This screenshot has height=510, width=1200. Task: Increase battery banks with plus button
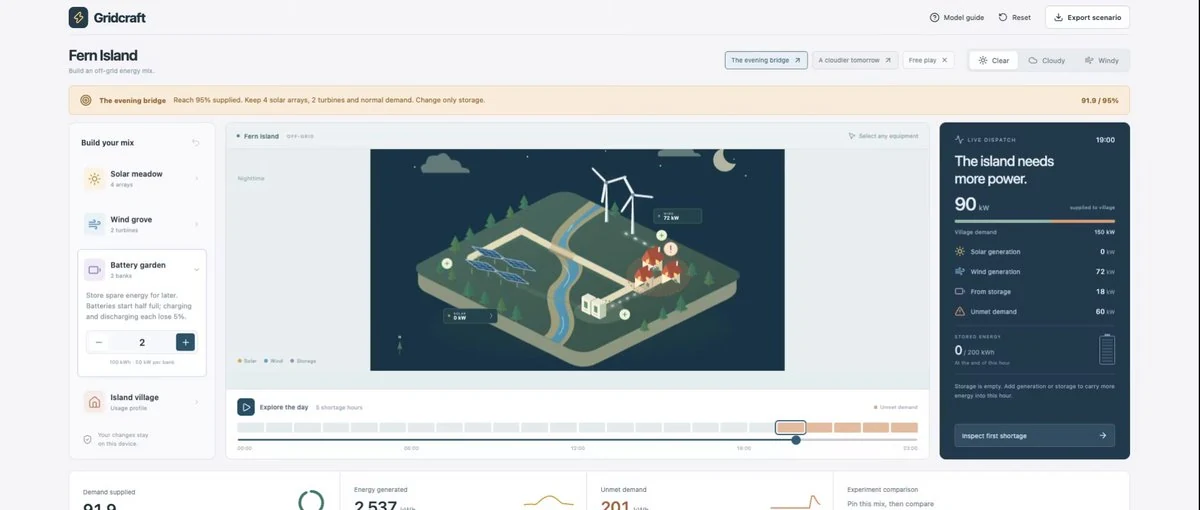click(185, 342)
